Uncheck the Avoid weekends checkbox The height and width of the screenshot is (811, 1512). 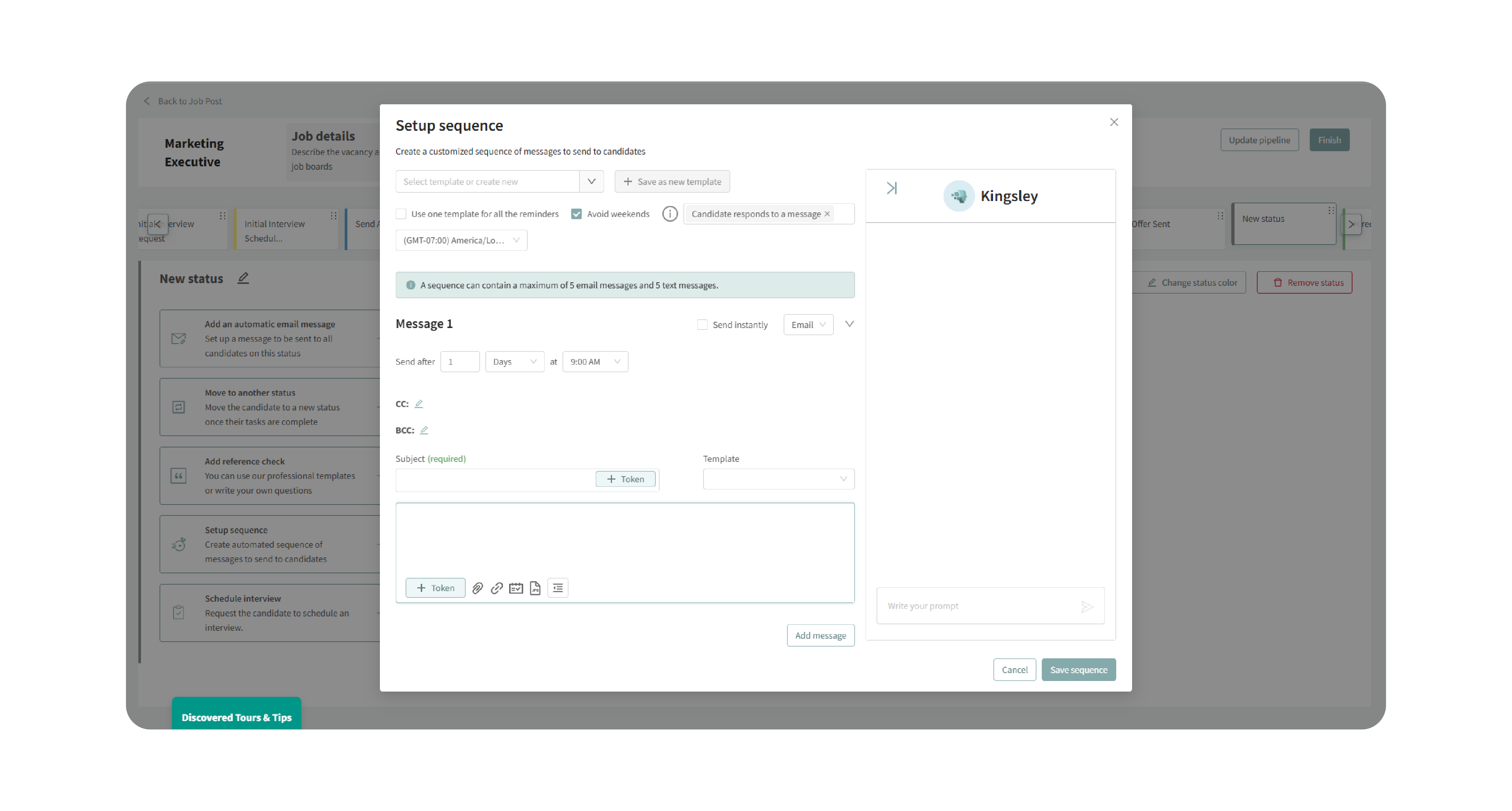(576, 214)
